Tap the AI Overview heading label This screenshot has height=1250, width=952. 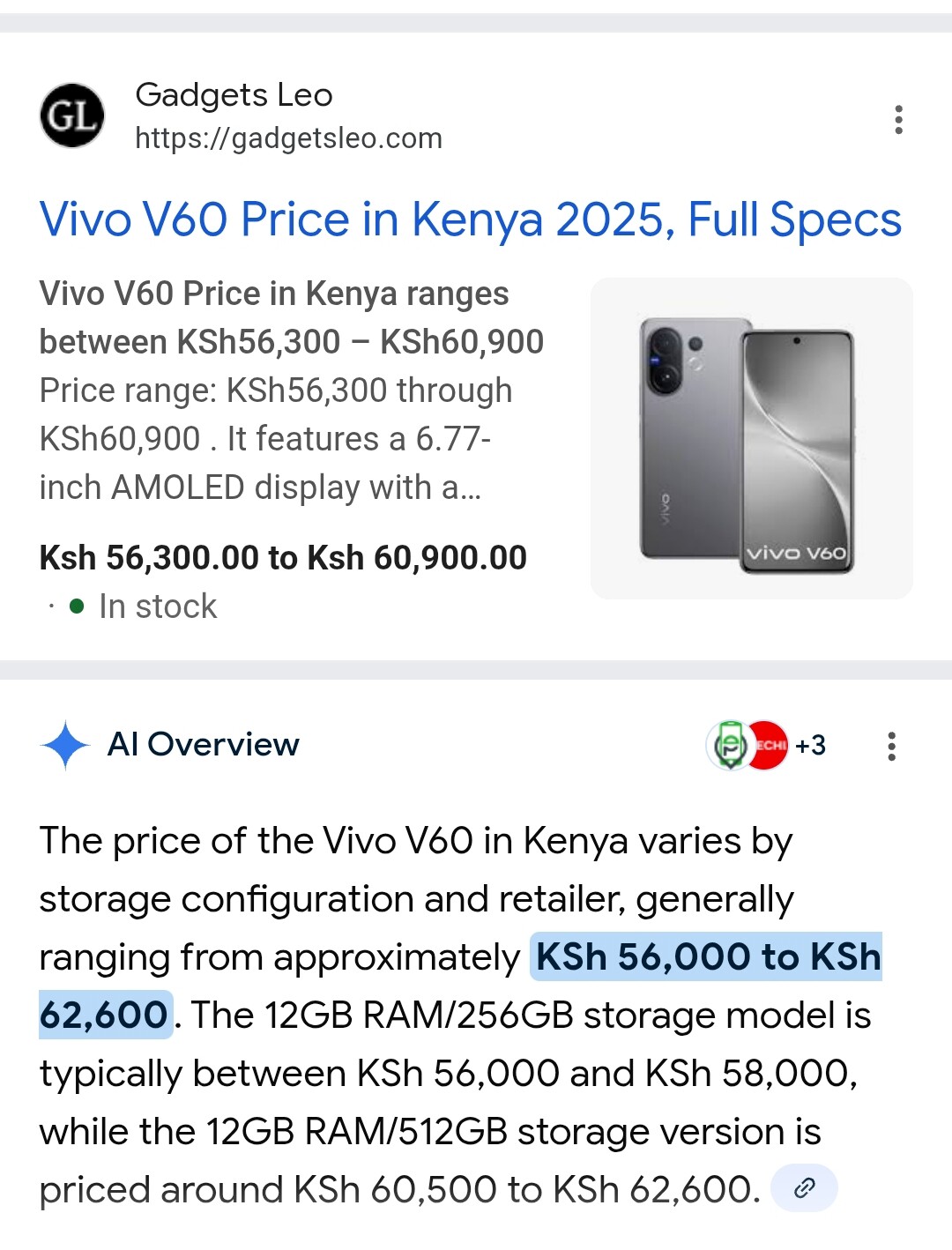tap(203, 745)
